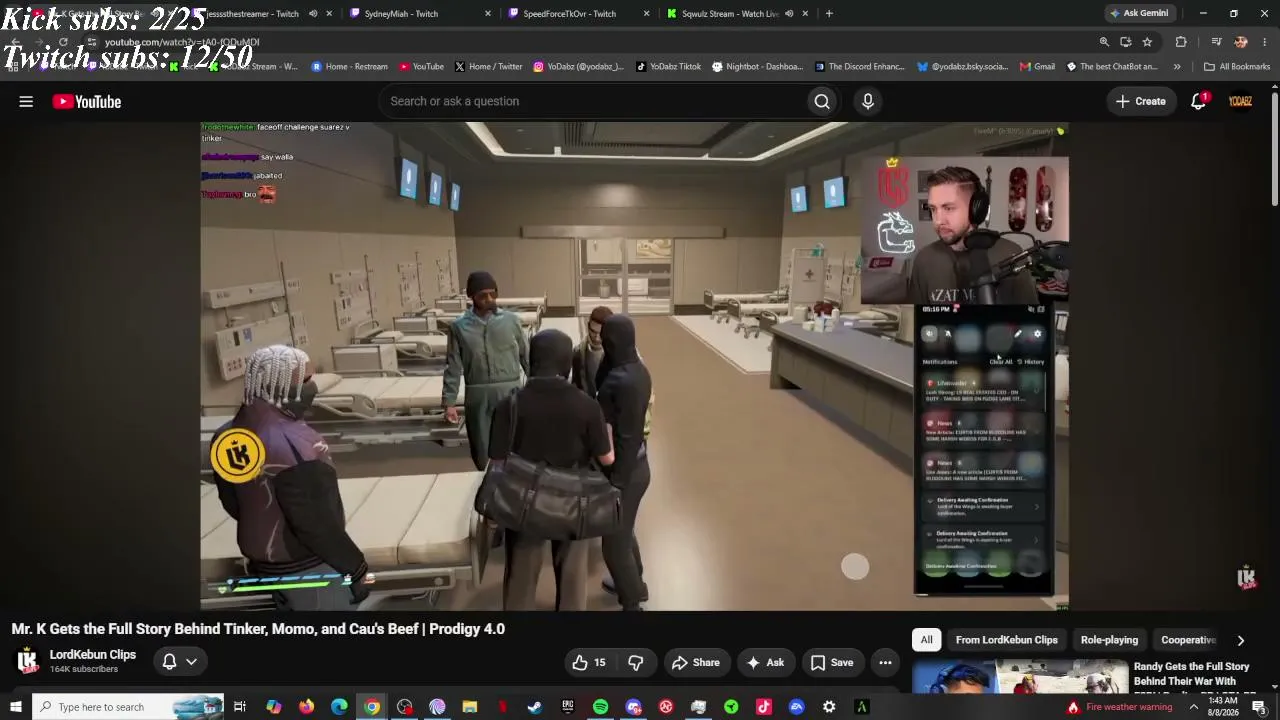Viewport: 1280px width, 720px height.
Task: Show hidden system tray icons
Action: (x=1193, y=707)
